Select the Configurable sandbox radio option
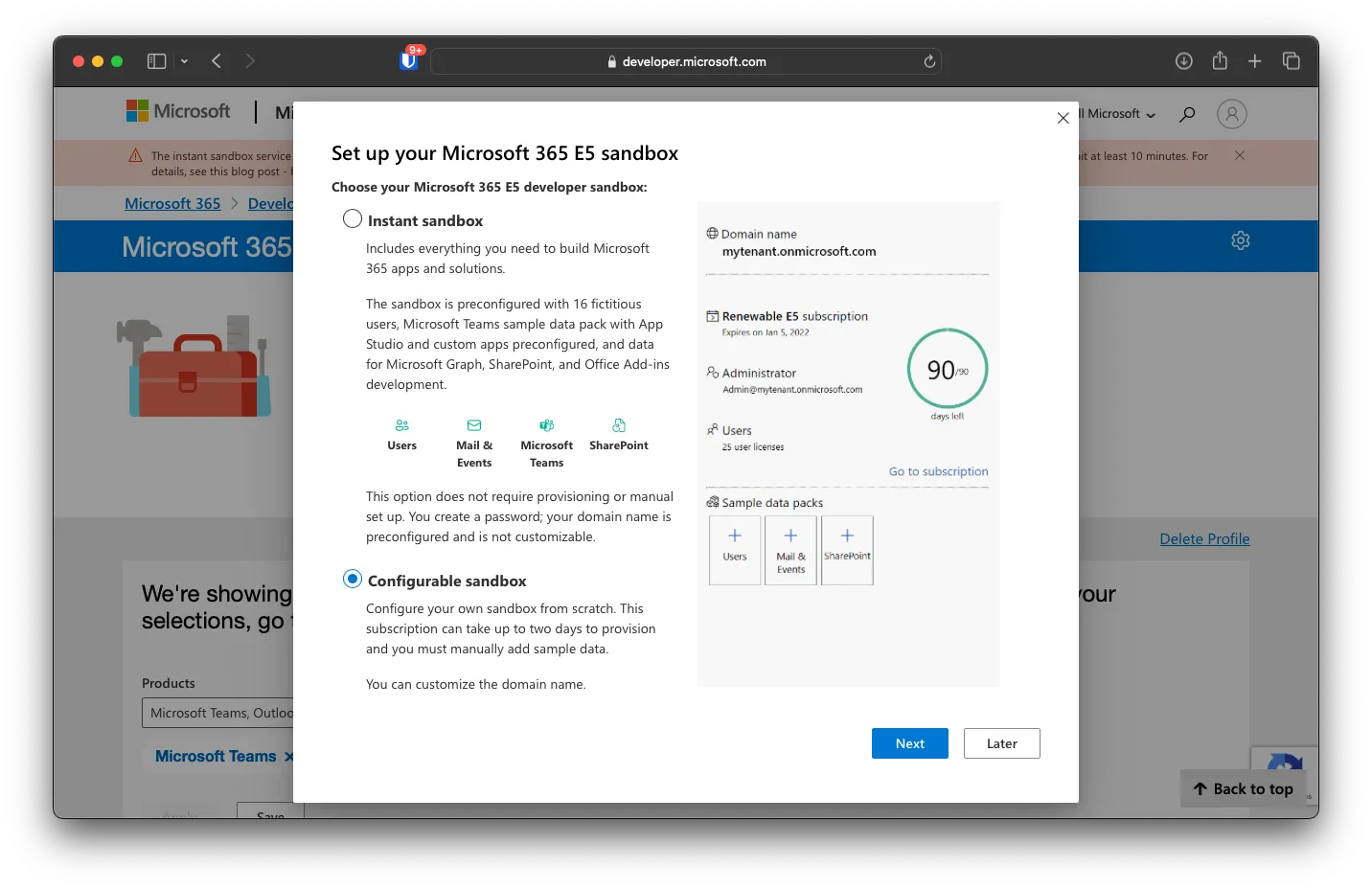This screenshot has width=1372, height=889. pyautogui.click(x=353, y=580)
